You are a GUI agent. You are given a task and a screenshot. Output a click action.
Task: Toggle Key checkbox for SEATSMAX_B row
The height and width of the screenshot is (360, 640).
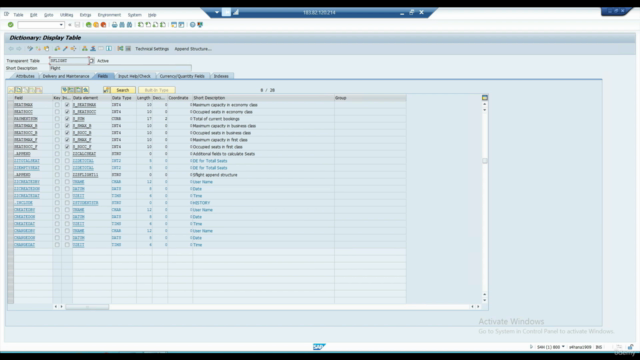click(57, 126)
